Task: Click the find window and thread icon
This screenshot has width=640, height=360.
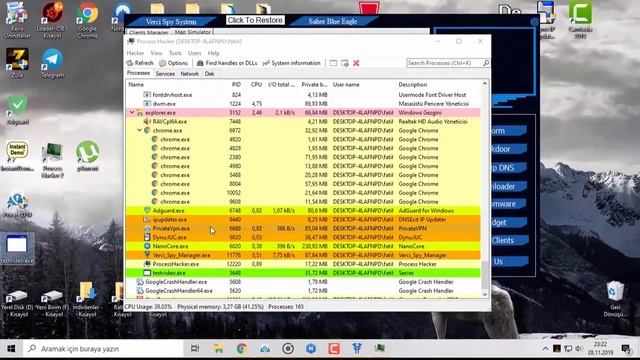Action: pos(344,63)
